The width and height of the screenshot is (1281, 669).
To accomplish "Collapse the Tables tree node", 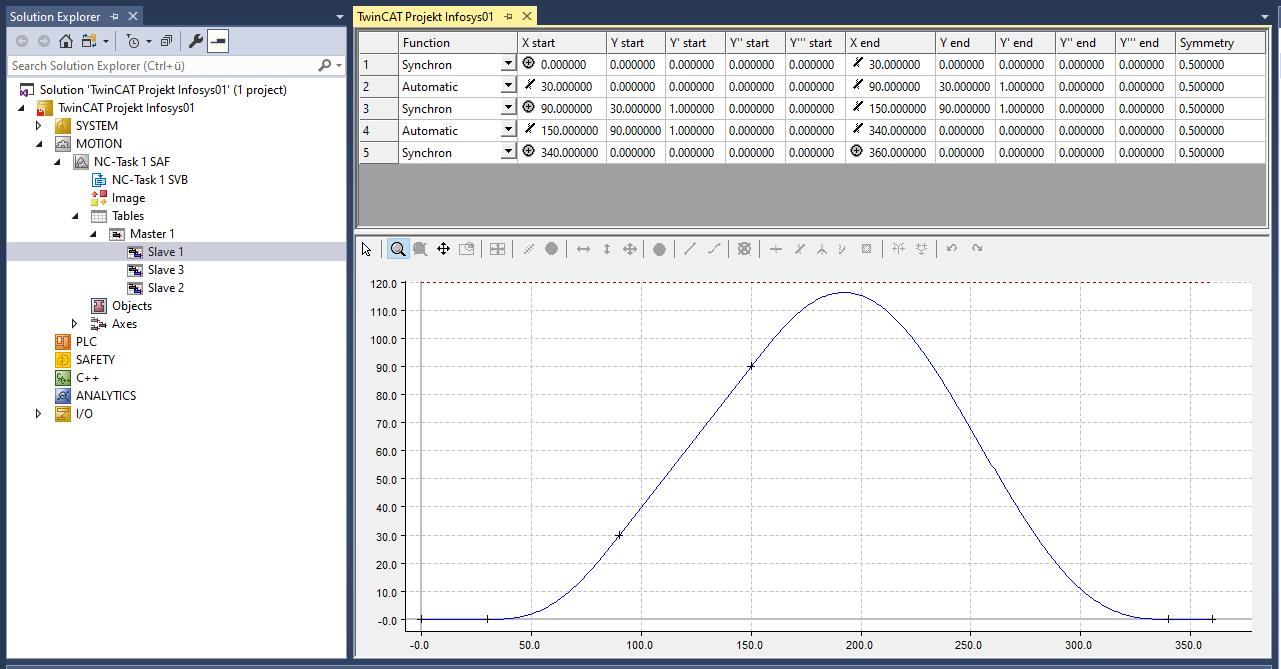I will (76, 216).
